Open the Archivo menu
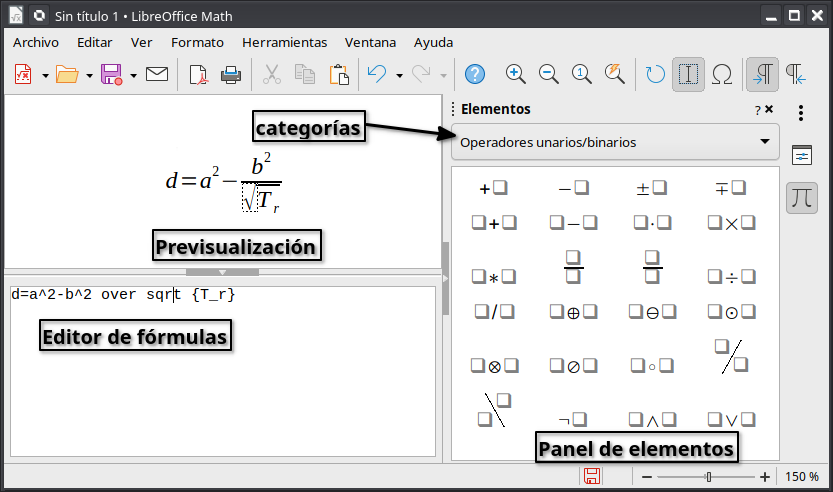The image size is (833, 492). (36, 43)
